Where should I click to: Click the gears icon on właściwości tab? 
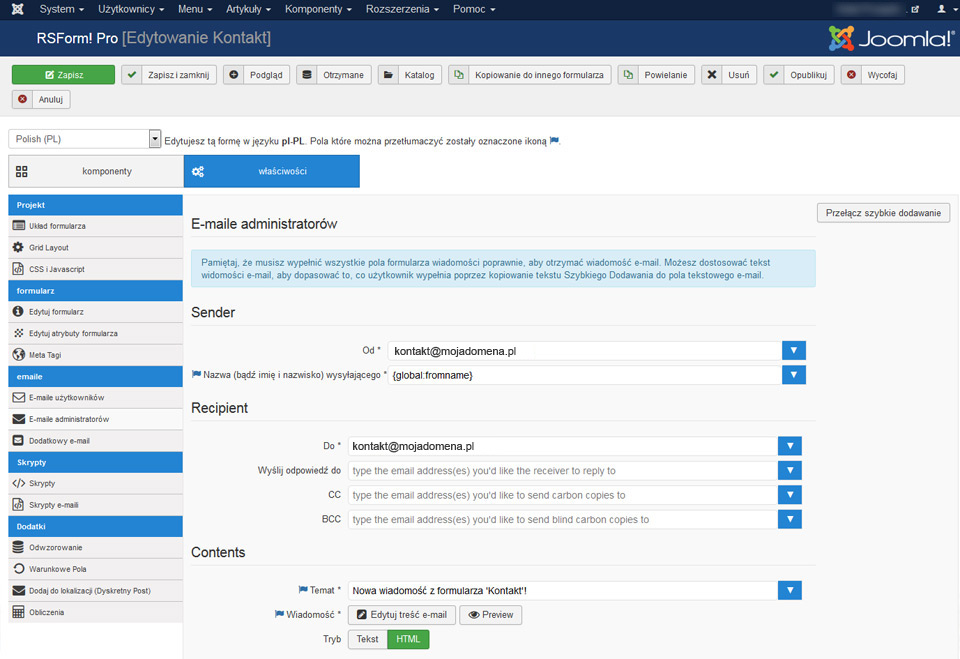(198, 171)
